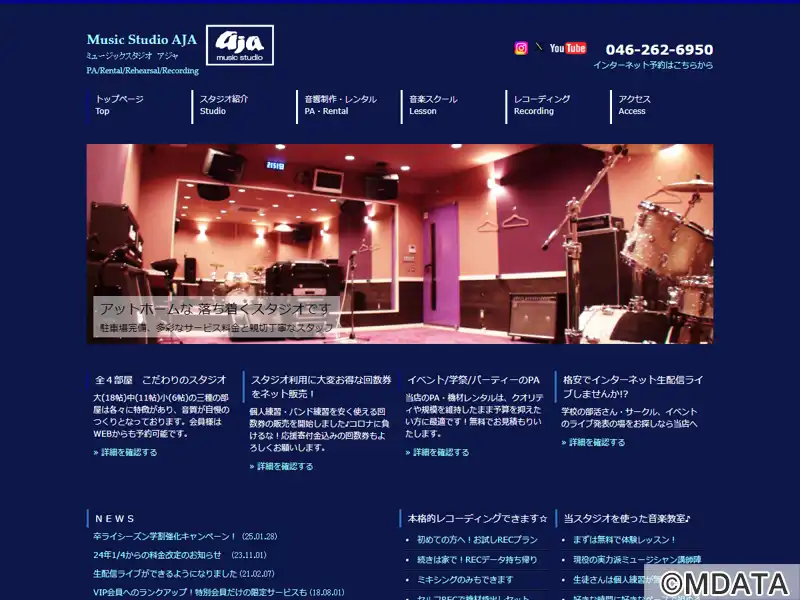800x600 pixels.
Task: Navigate to レコーディング Recording page
Action: [x=542, y=105]
